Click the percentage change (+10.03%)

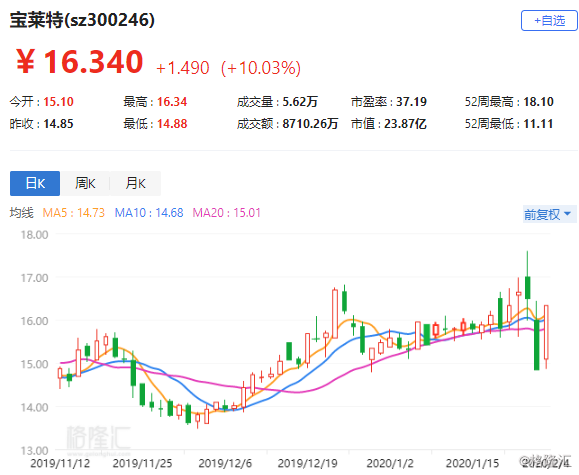[261, 68]
